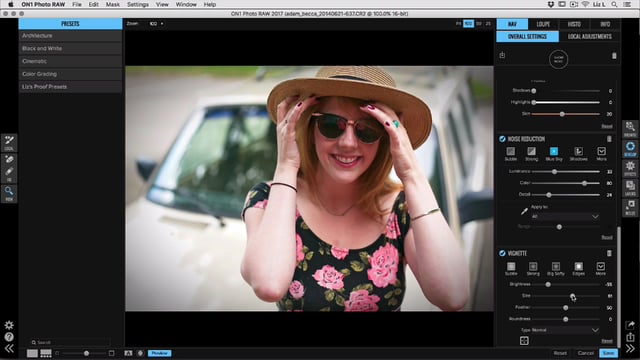Switch to the Effects module
This screenshot has height=360, width=640.
pyautogui.click(x=630, y=168)
